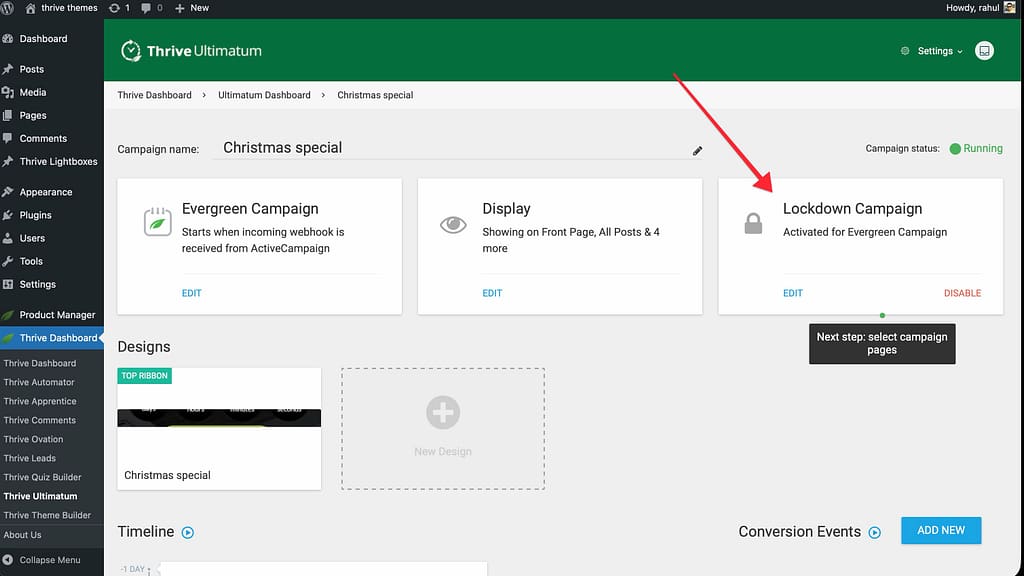Viewport: 1024px width, 576px height.
Task: Click the Display eye icon
Action: coord(453,224)
